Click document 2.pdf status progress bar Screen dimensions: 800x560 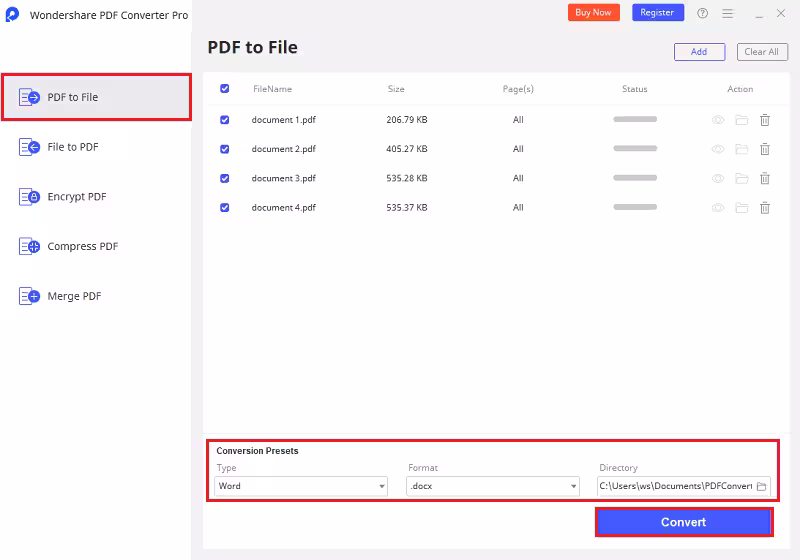635,148
